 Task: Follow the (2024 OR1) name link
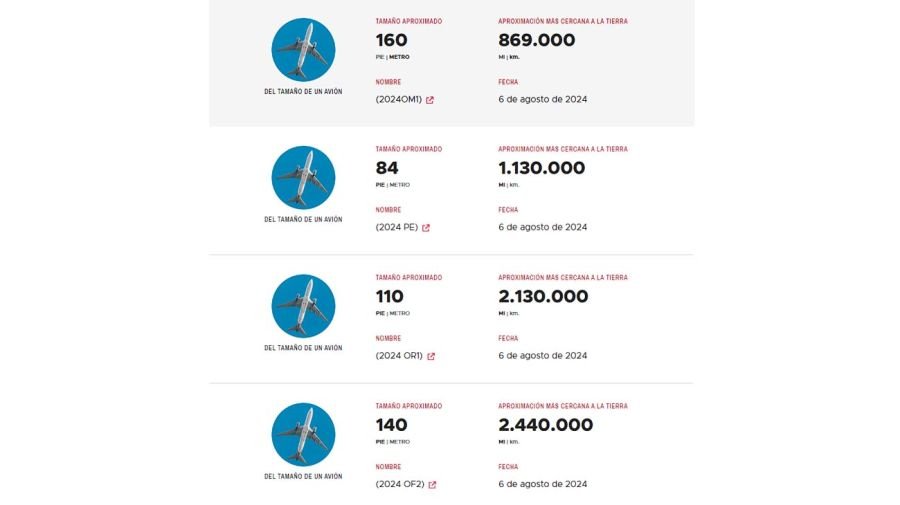pos(400,356)
